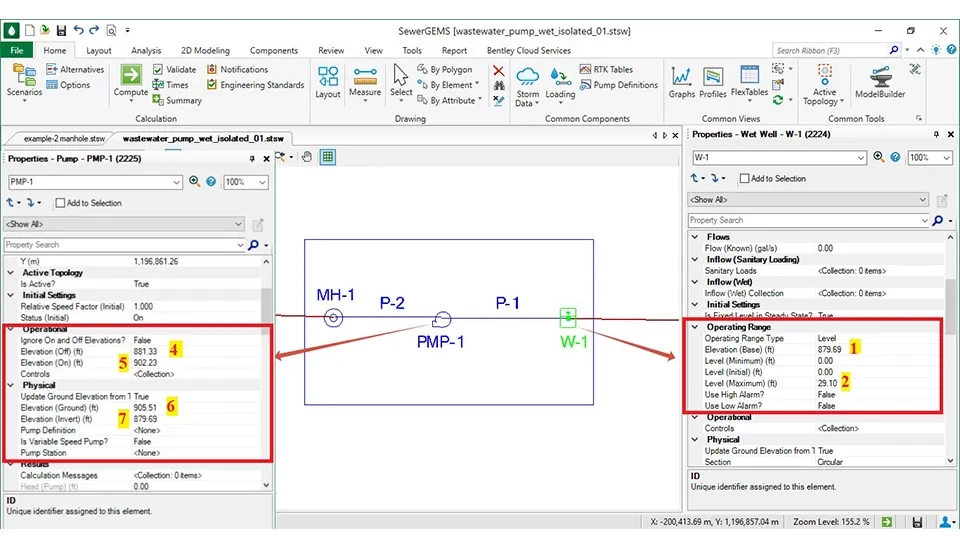Screen dimensions: 960x548
Task: Click the Property Search field in Wet Well panel
Action: [x=804, y=220]
